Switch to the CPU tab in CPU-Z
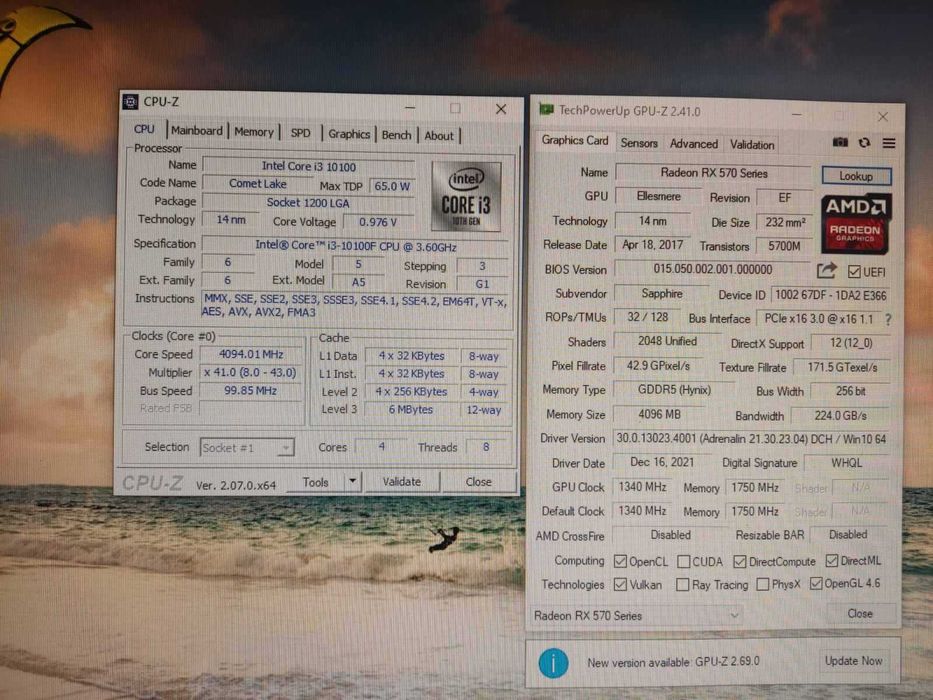 (144, 129)
